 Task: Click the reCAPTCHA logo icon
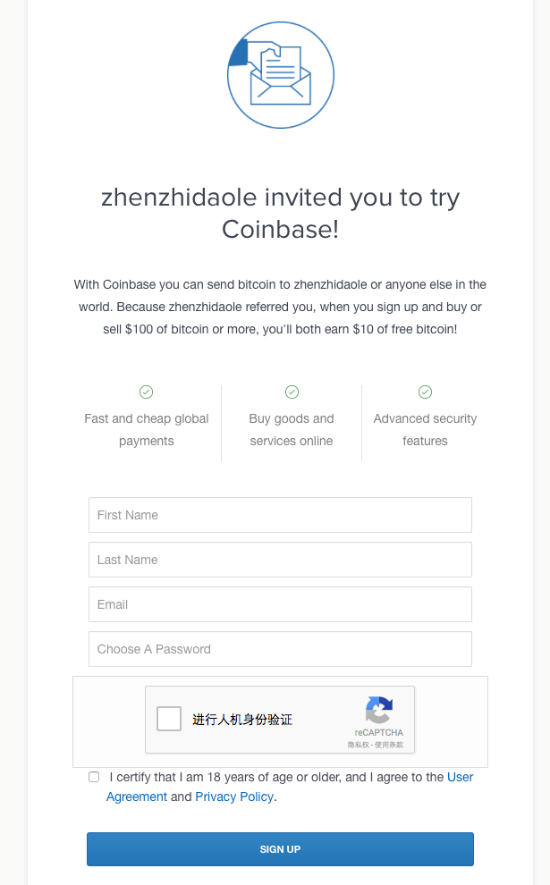[379, 709]
